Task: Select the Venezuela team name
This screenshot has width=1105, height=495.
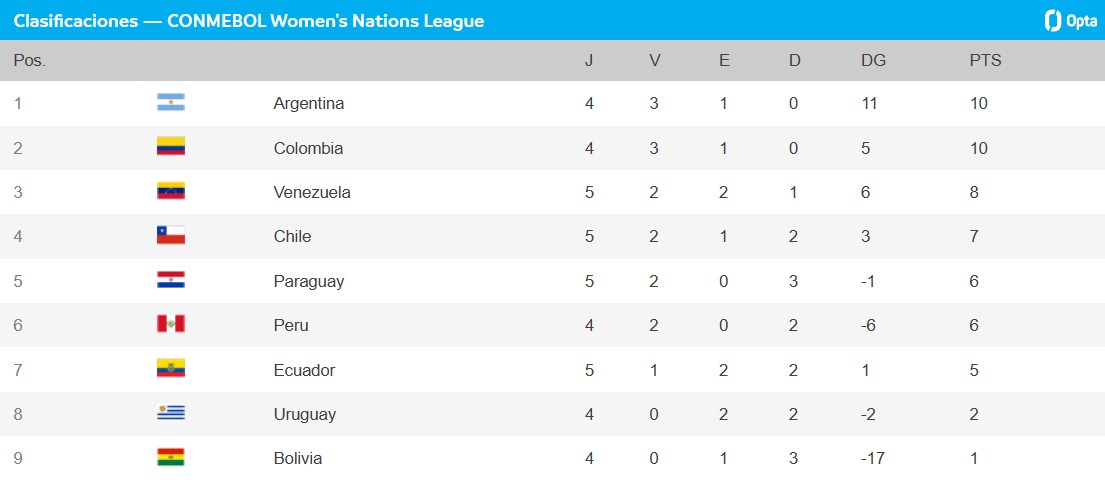Action: (312, 192)
